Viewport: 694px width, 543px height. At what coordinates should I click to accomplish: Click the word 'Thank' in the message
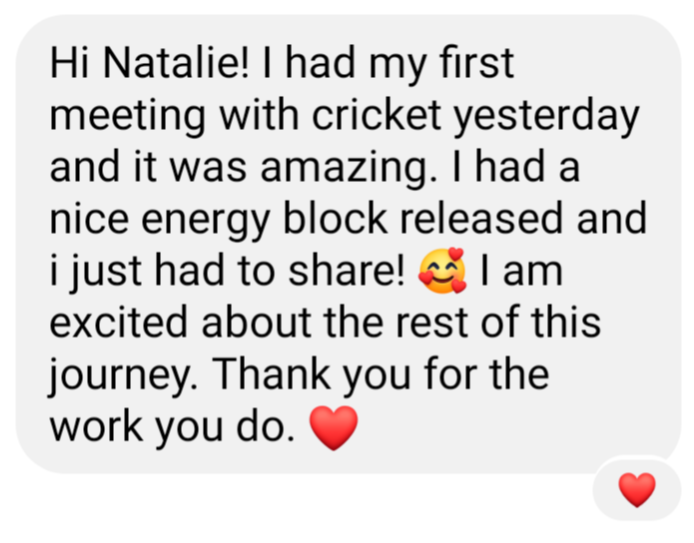pos(272,374)
